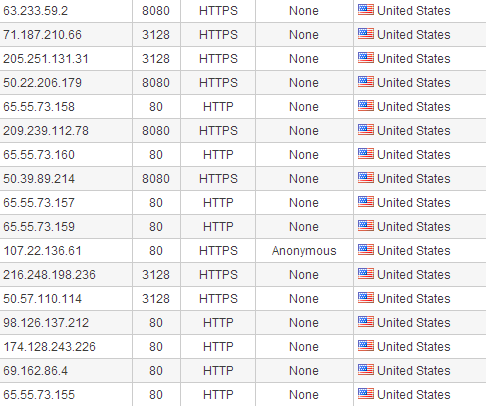Click the flag icon beside 65.55.73.155
Screen dimensions: 486x406
(366, 394)
